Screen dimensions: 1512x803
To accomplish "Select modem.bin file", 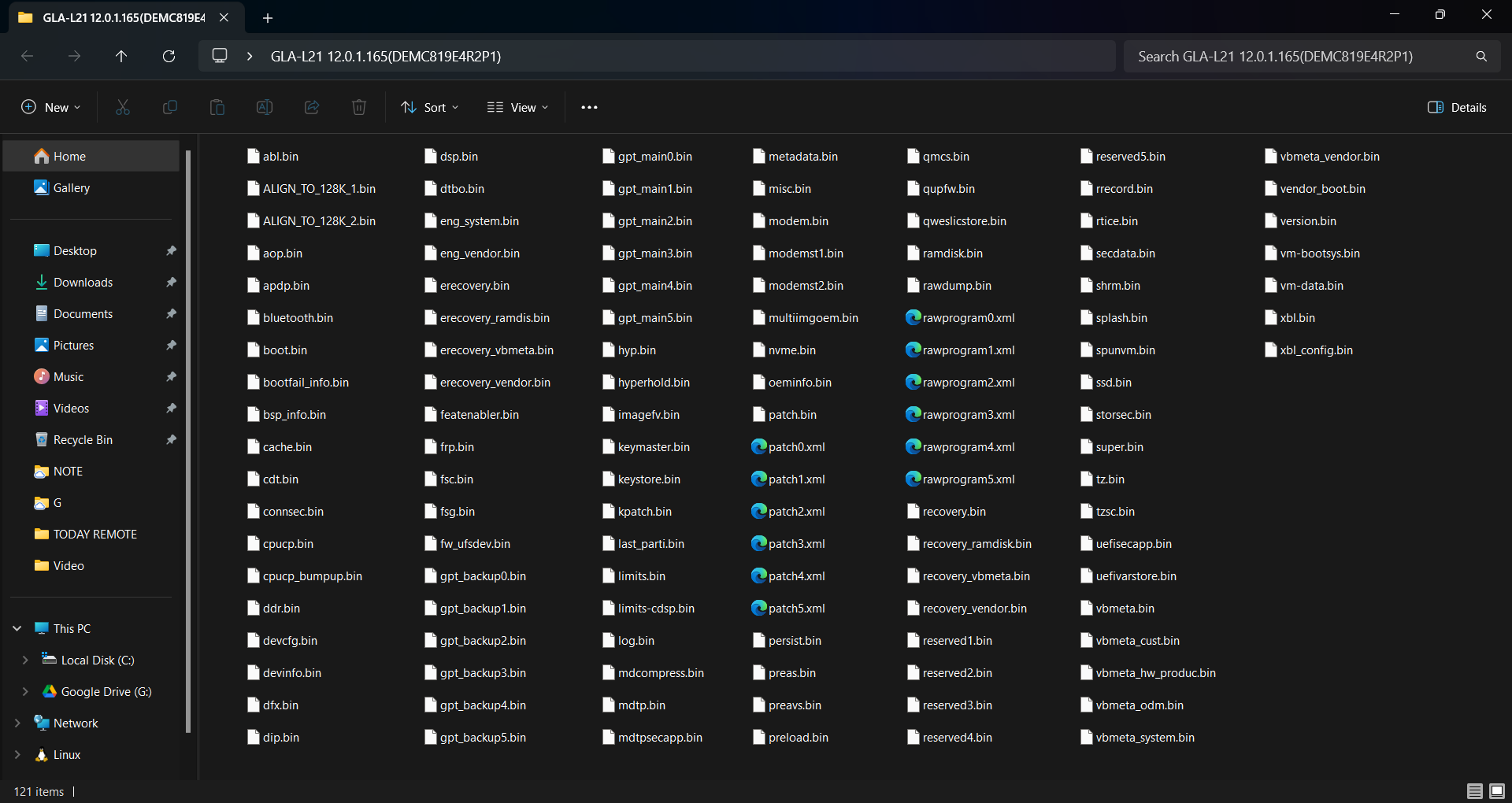I will coord(791,221).
